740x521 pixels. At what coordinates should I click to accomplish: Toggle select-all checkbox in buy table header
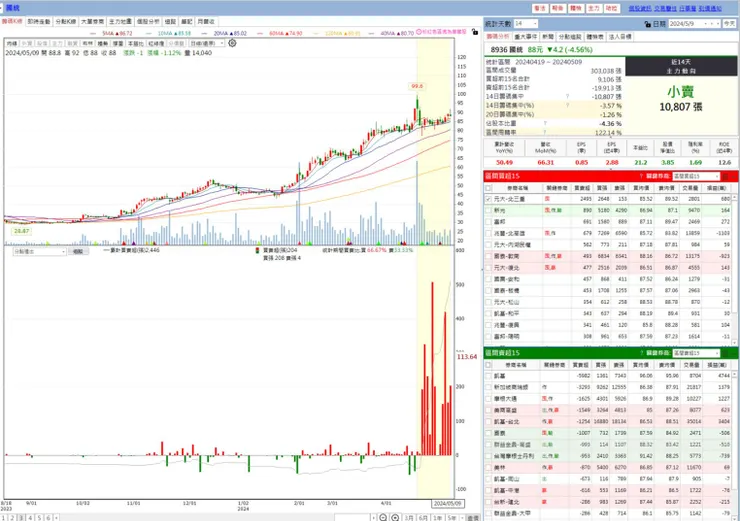tap(488, 188)
